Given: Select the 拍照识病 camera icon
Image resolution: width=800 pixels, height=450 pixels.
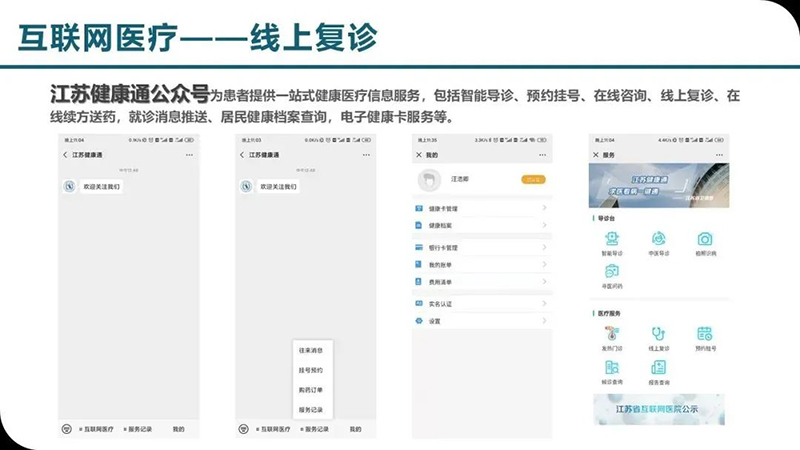Looking at the screenshot, I should coord(705,239).
